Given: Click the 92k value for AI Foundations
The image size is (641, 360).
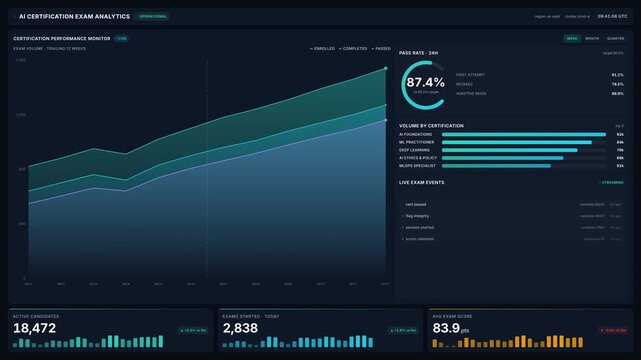Looking at the screenshot, I should pyautogui.click(x=620, y=134).
